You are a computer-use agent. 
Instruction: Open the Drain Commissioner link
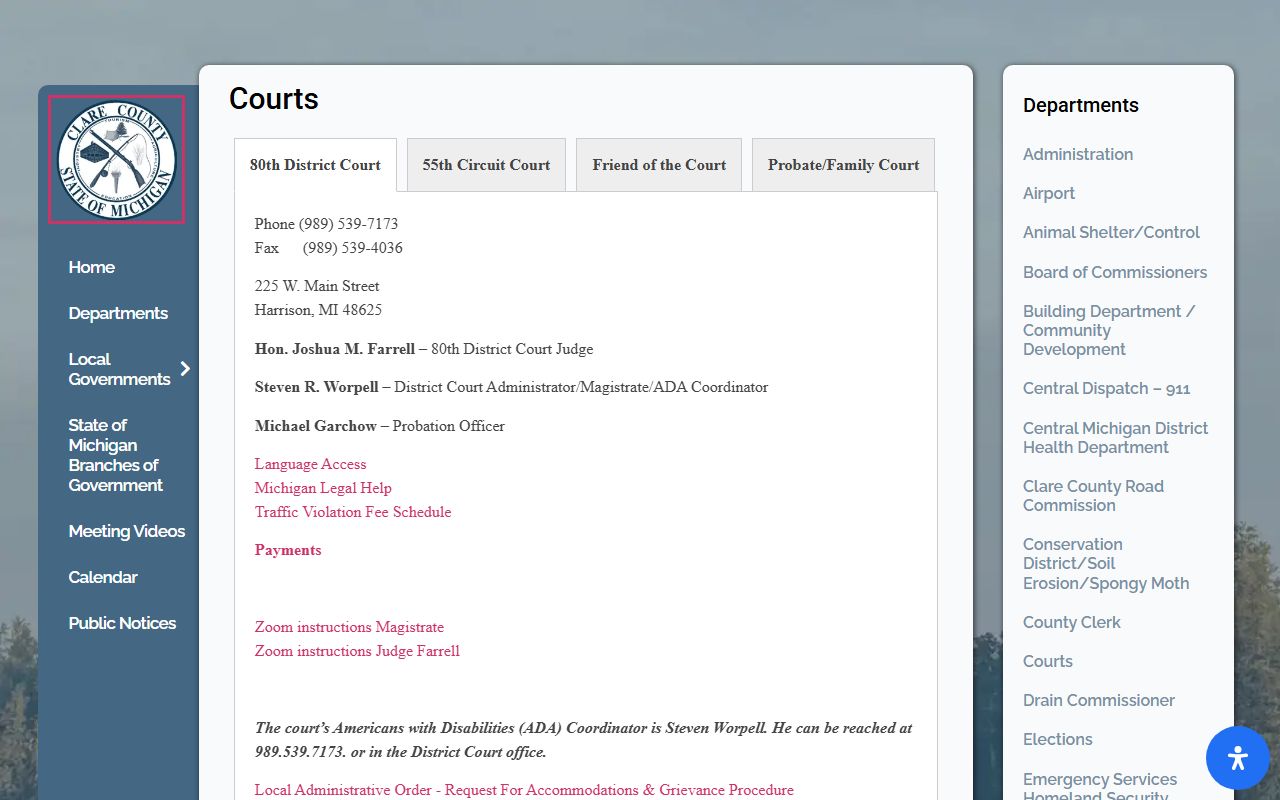click(1099, 700)
